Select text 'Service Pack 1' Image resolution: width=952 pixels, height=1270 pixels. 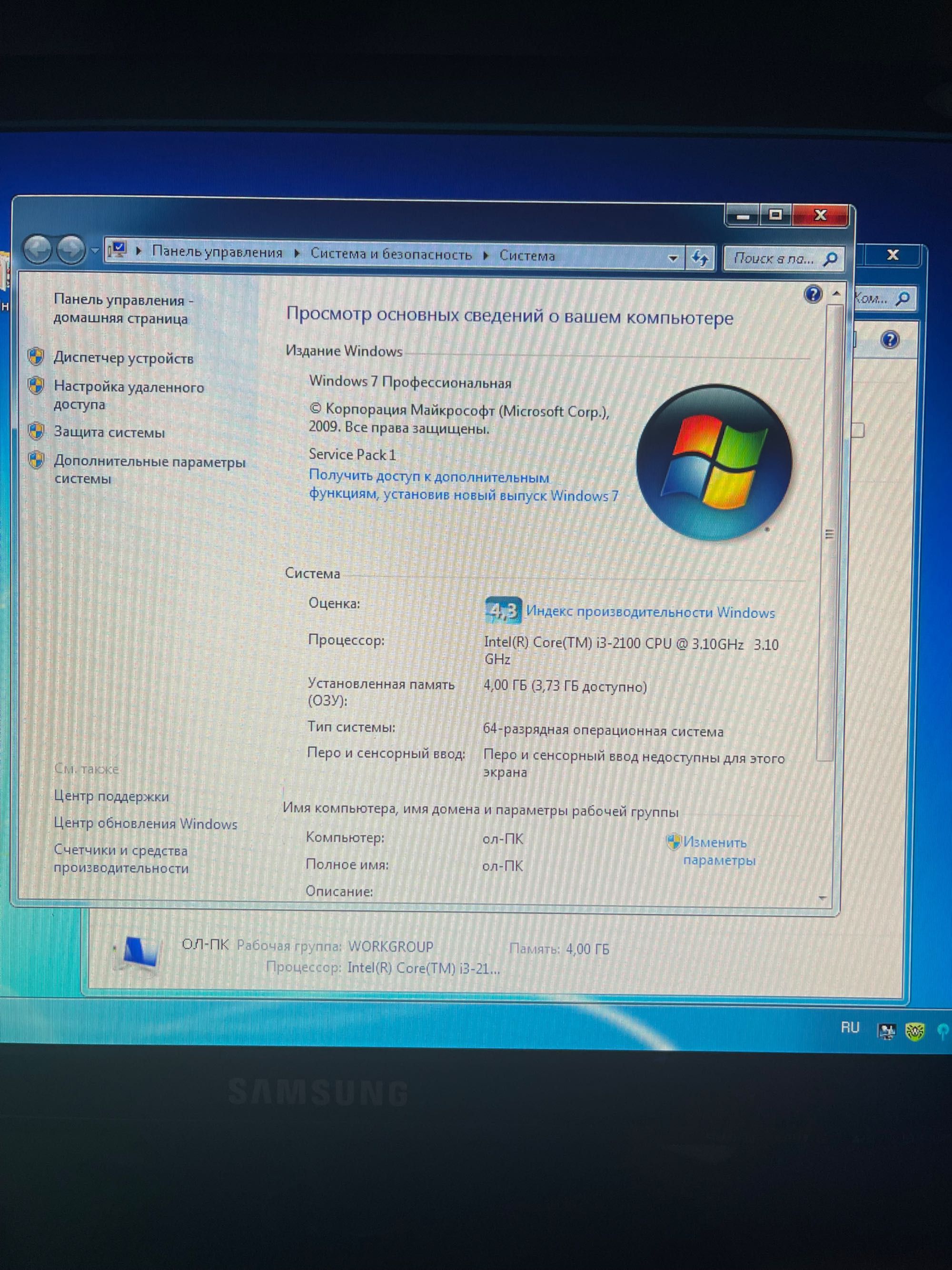(352, 455)
